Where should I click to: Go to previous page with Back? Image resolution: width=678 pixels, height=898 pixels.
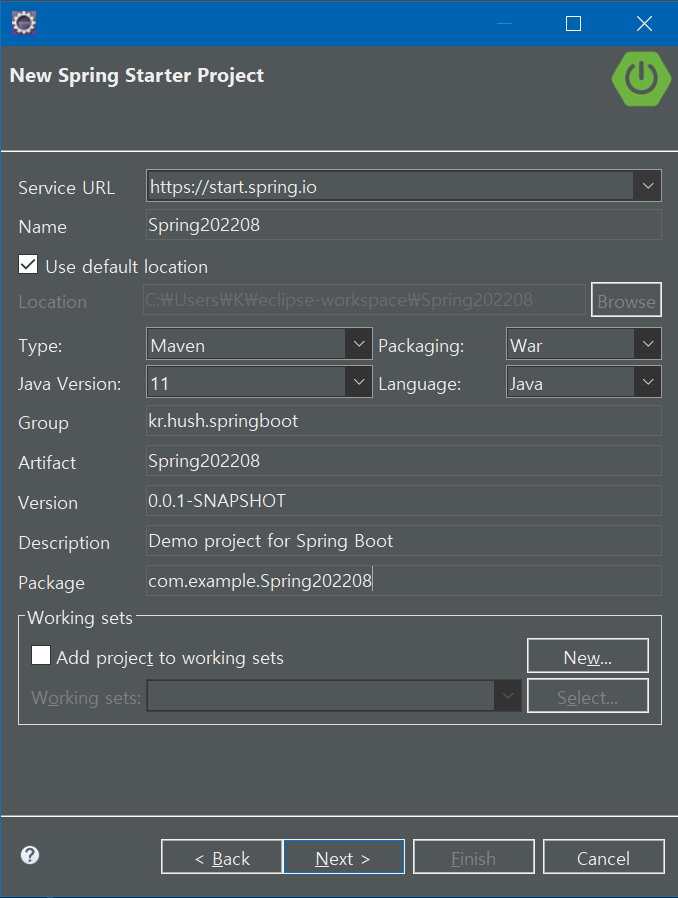(222, 857)
